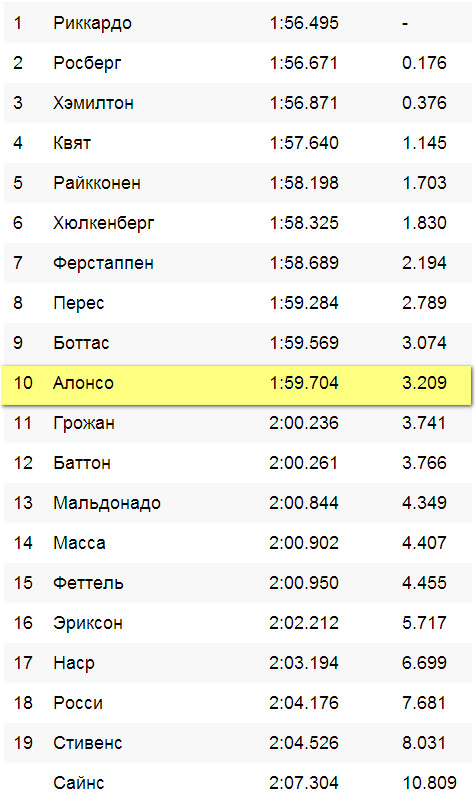The width and height of the screenshot is (475, 809).
Task: Select Райкконен driver name
Action: click(x=97, y=183)
